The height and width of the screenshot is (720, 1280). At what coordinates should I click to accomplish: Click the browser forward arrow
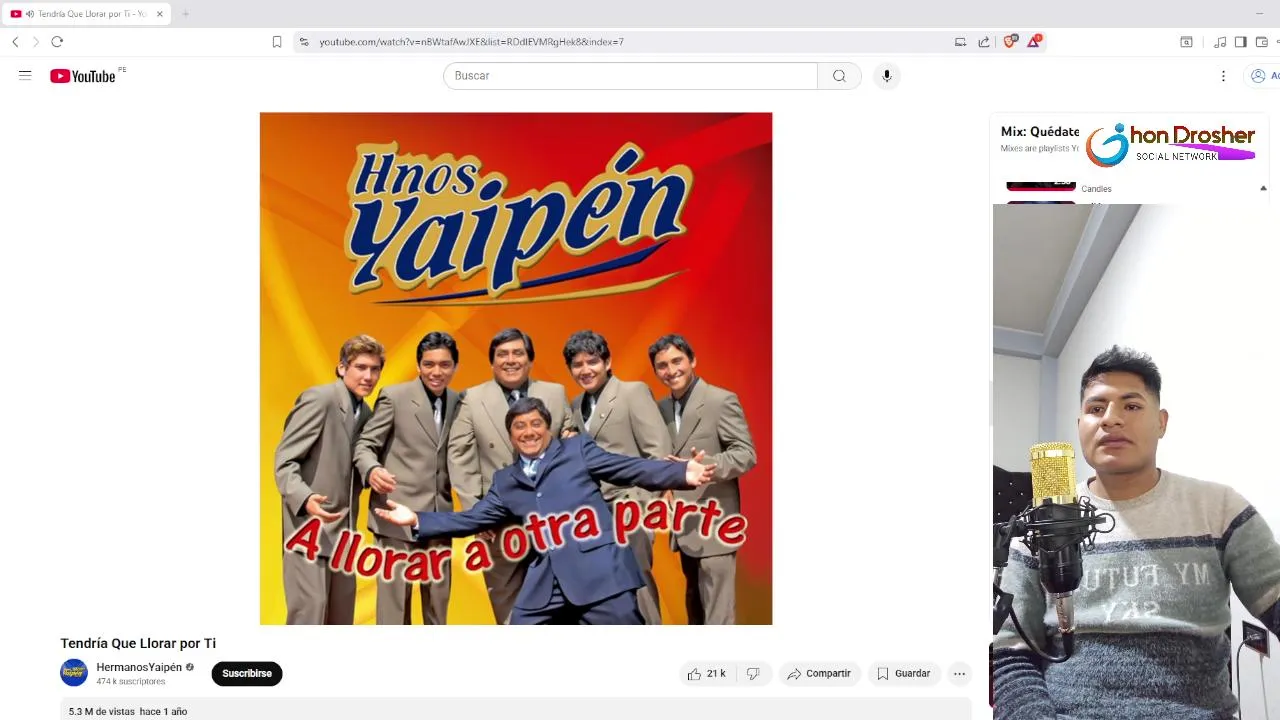[x=36, y=42]
